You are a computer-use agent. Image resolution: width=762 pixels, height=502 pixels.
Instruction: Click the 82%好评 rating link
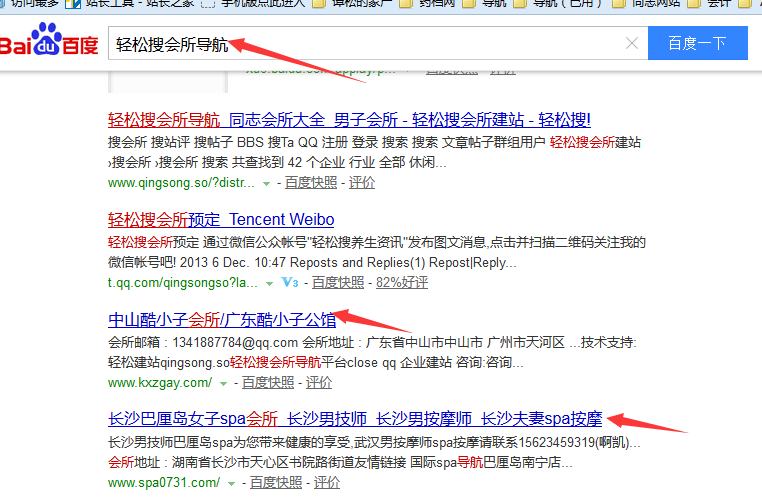coord(402,282)
